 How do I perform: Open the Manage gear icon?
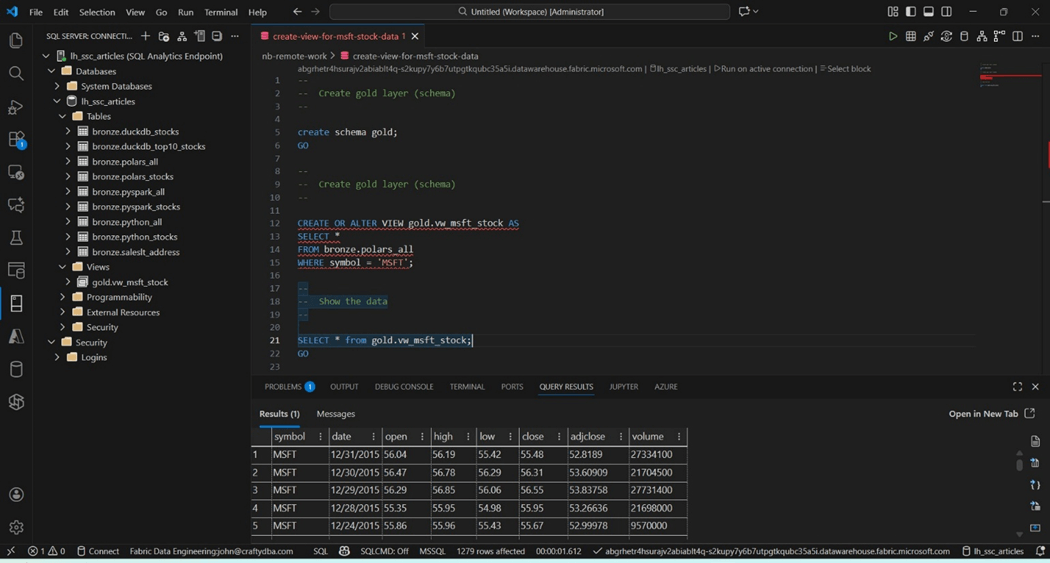(x=16, y=527)
